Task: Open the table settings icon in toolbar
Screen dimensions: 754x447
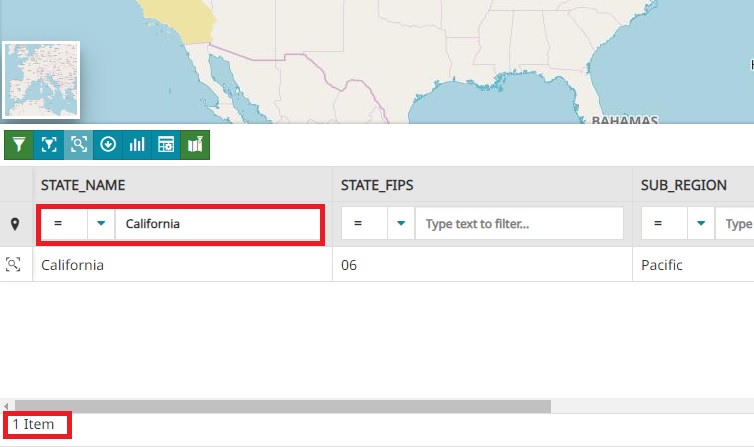Action: point(167,145)
